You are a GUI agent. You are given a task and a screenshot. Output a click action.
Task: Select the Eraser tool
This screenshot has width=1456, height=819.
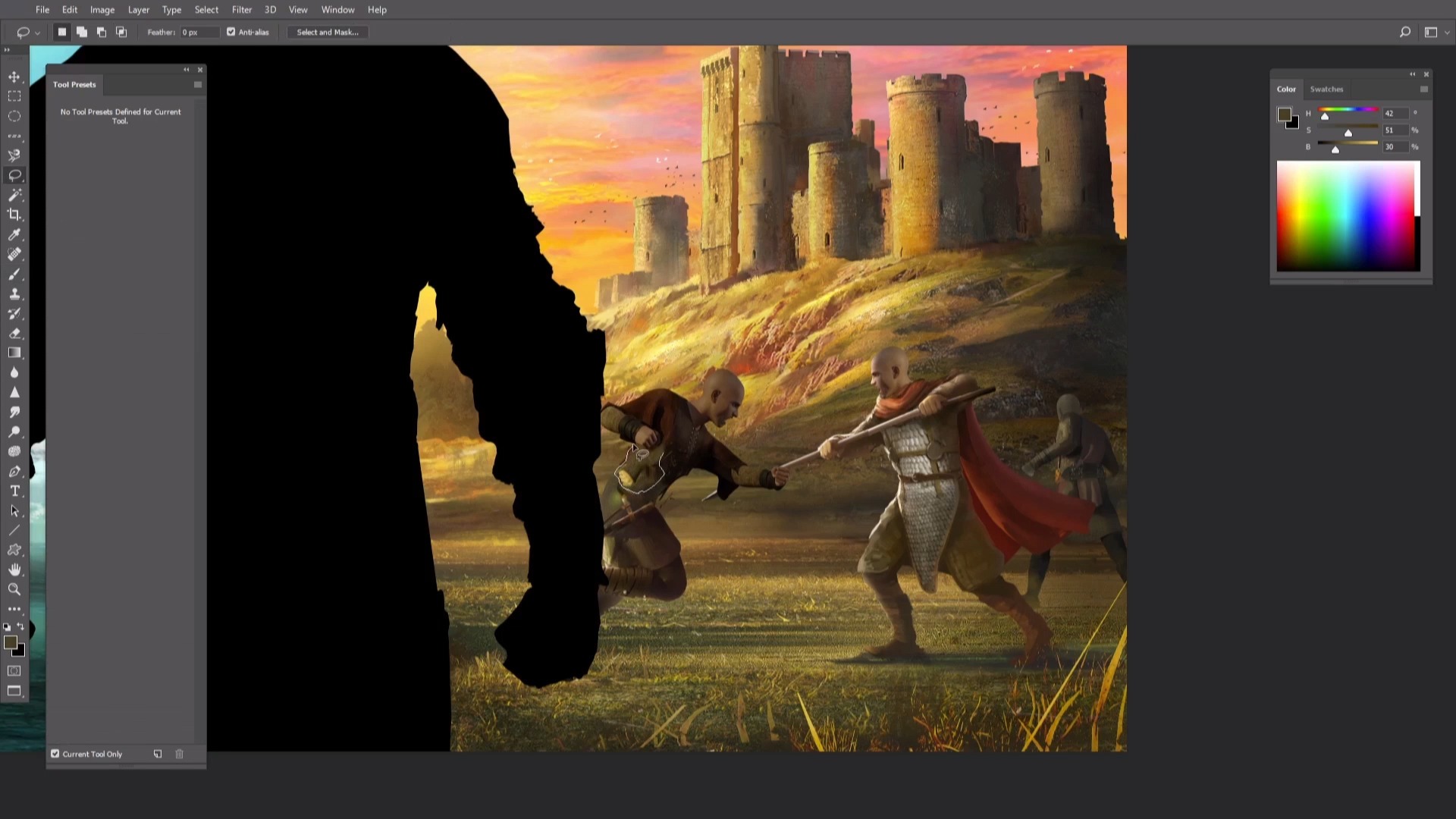click(14, 333)
